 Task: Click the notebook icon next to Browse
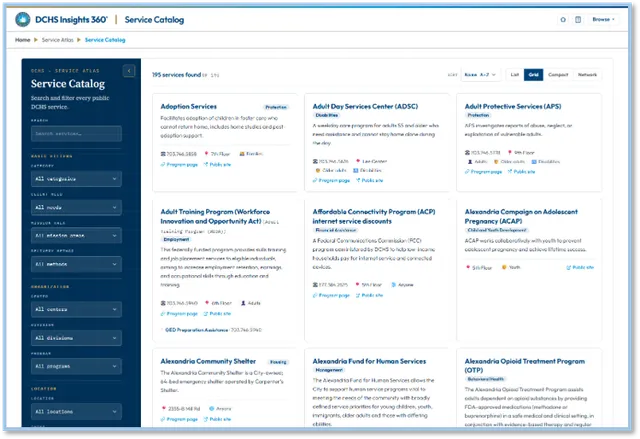pyautogui.click(x=578, y=19)
